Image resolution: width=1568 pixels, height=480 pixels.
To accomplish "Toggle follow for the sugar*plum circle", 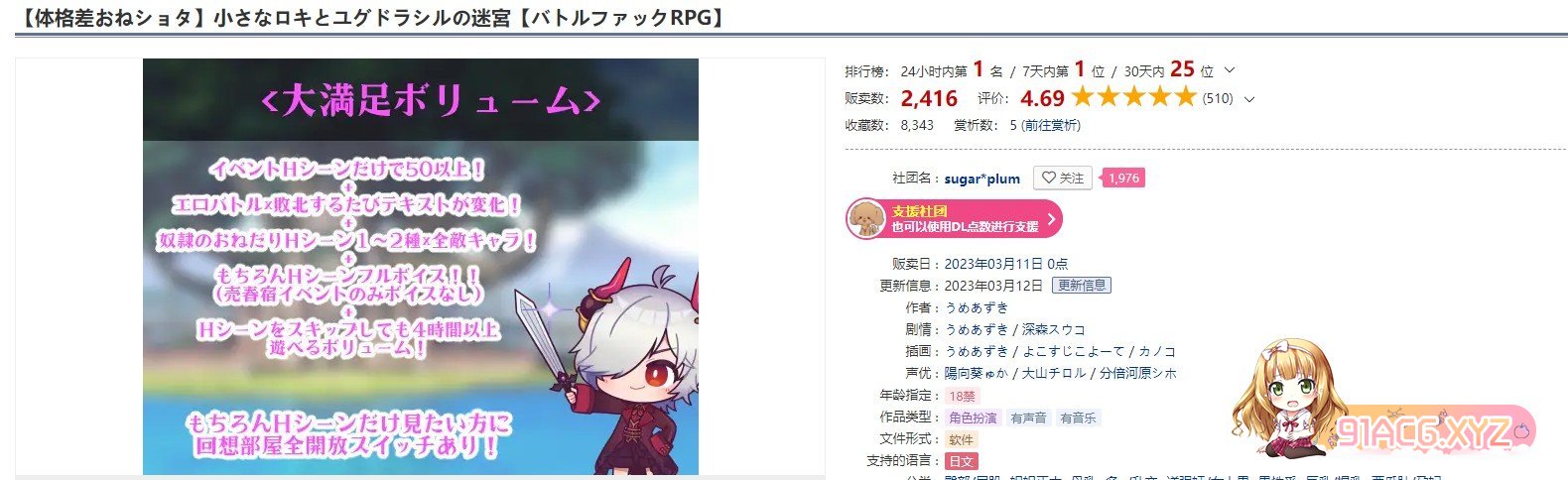I will pos(1062,179).
